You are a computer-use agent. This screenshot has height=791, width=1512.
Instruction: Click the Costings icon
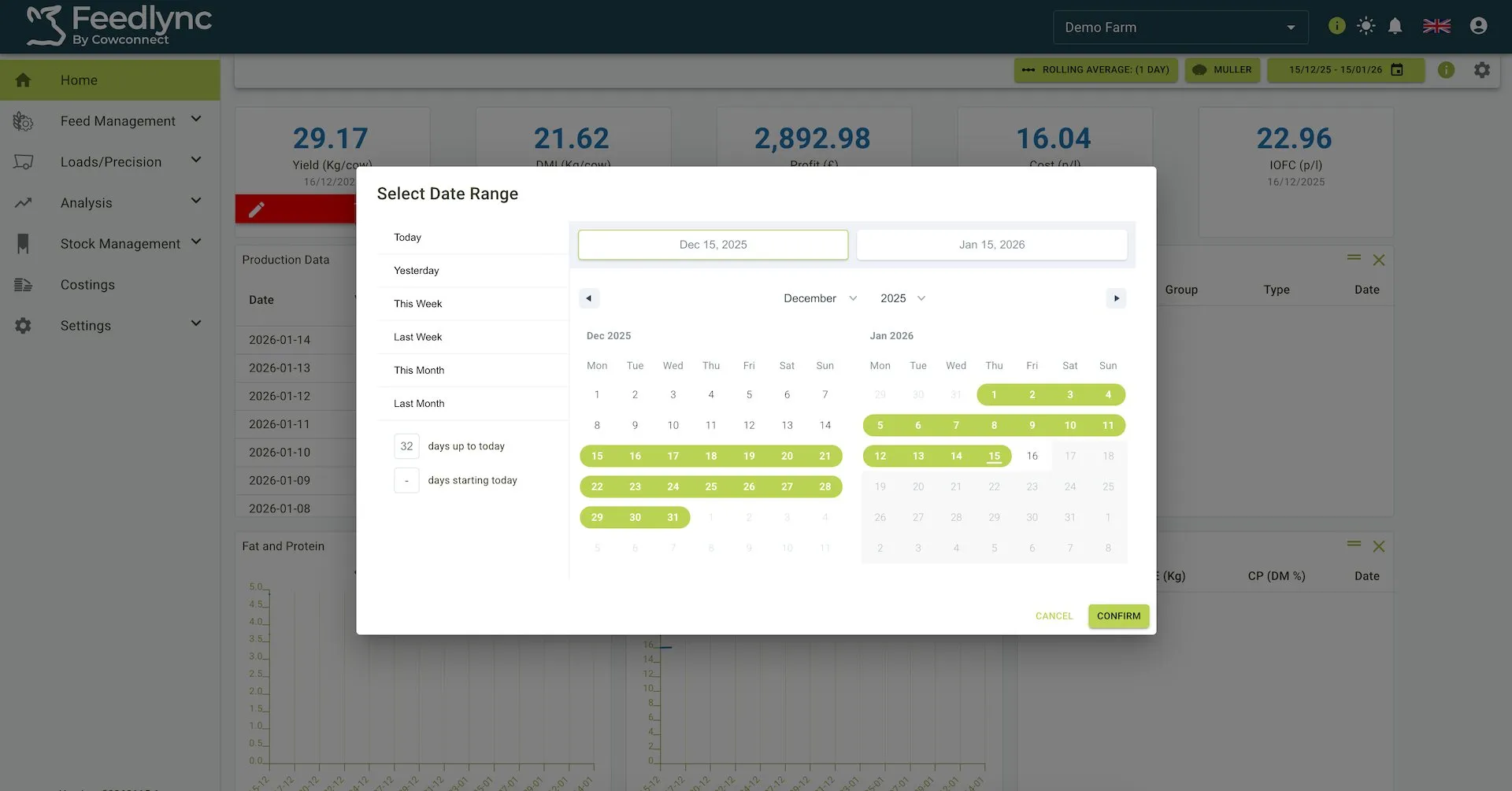(24, 285)
